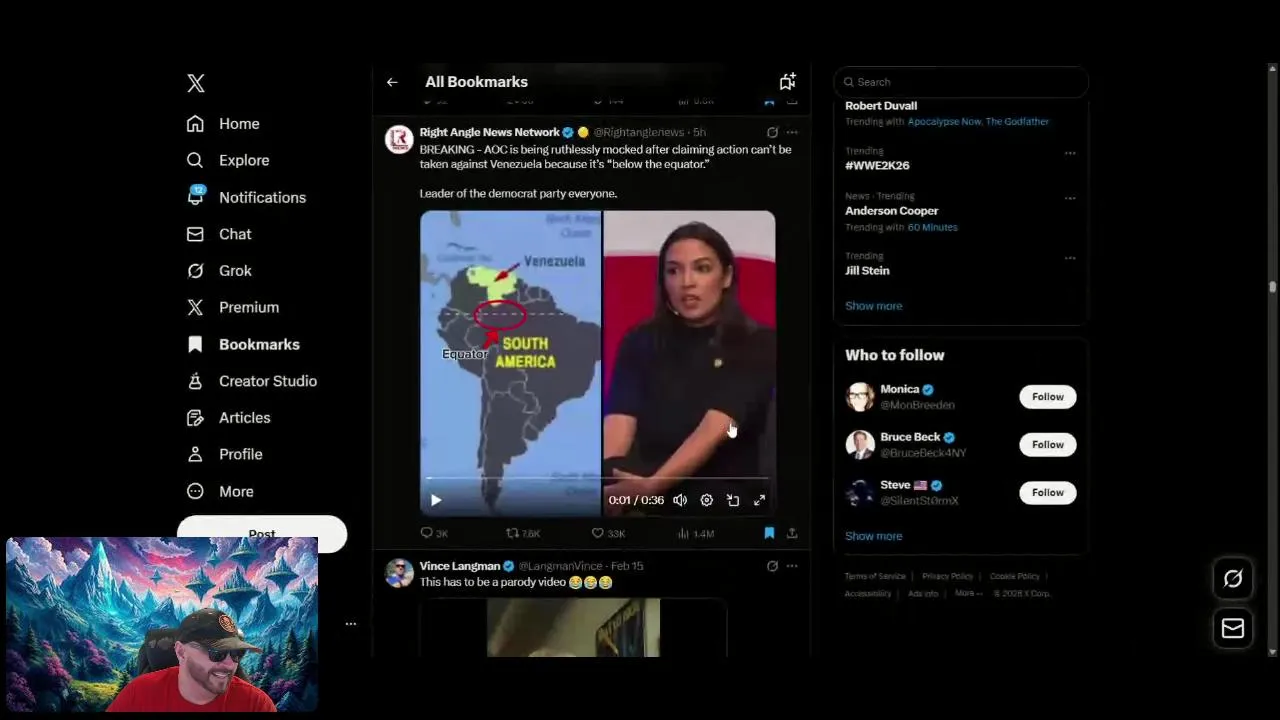
Task: Open Monica's profile picture
Action: point(860,397)
